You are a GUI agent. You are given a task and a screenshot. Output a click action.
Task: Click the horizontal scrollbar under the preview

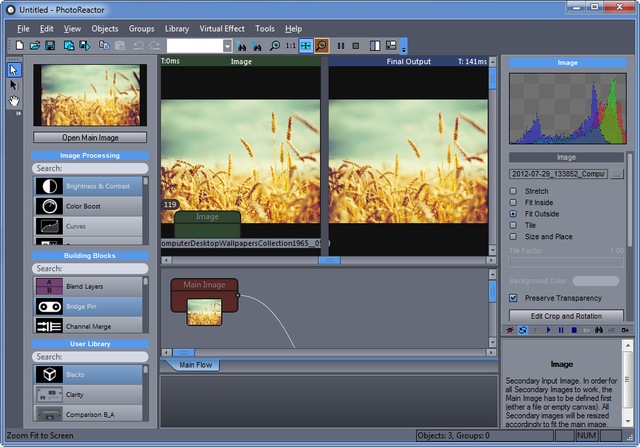(328, 259)
